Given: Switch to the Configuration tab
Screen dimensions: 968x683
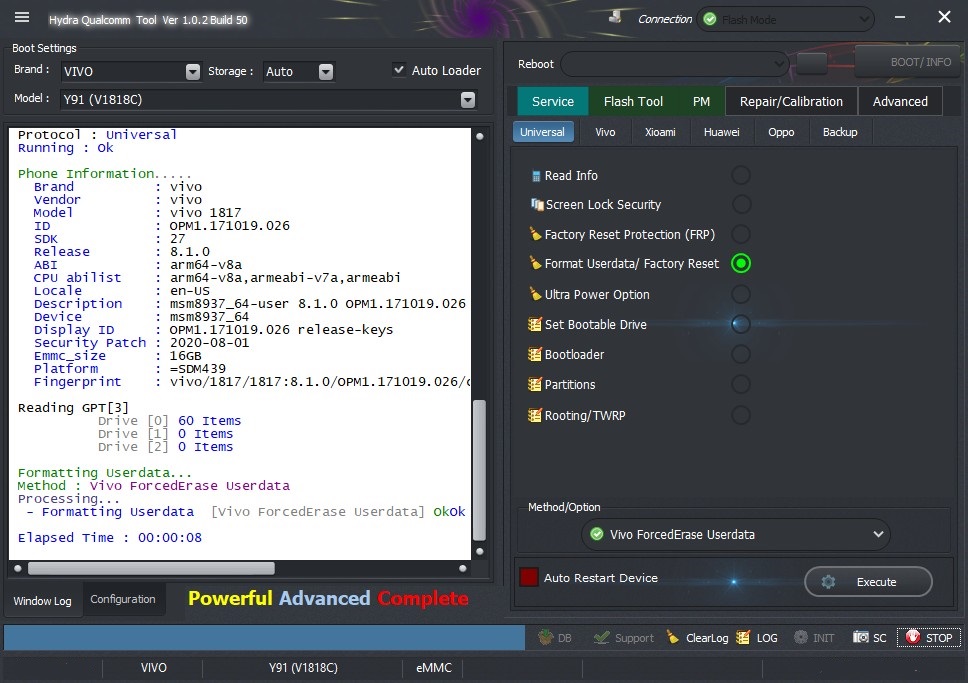Looking at the screenshot, I should (x=123, y=599).
